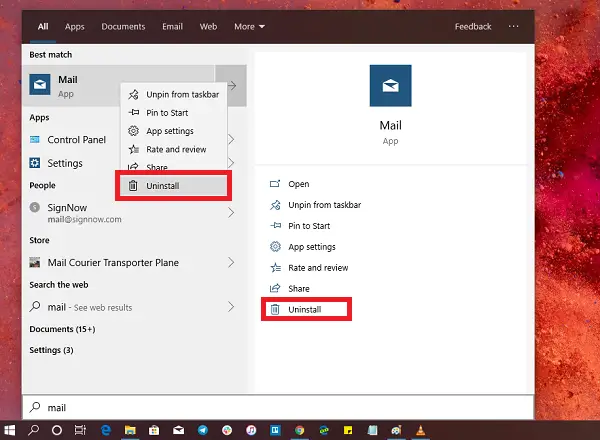The image size is (600, 440).
Task: Choose Unpin from taskbar in context menu
Action: [174, 95]
